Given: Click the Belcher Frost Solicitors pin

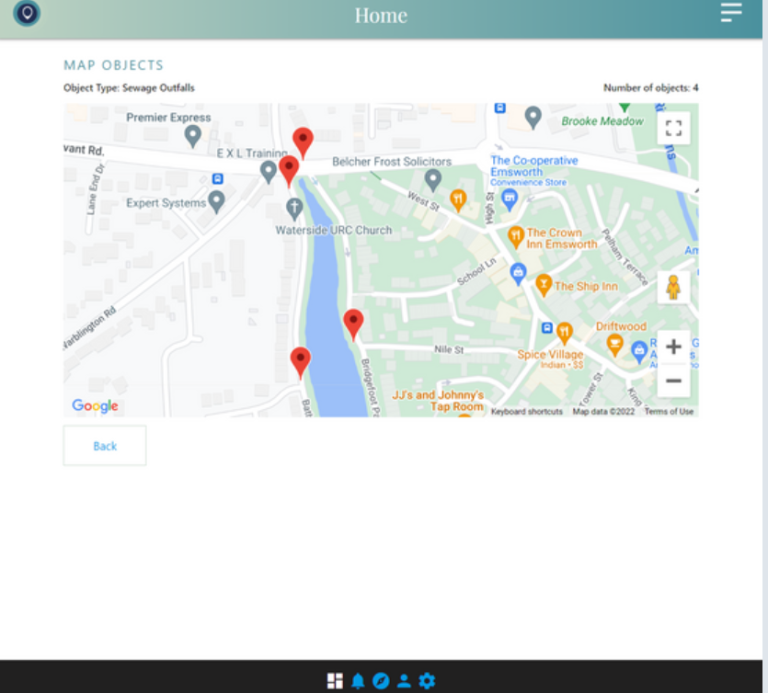Looking at the screenshot, I should tap(433, 180).
